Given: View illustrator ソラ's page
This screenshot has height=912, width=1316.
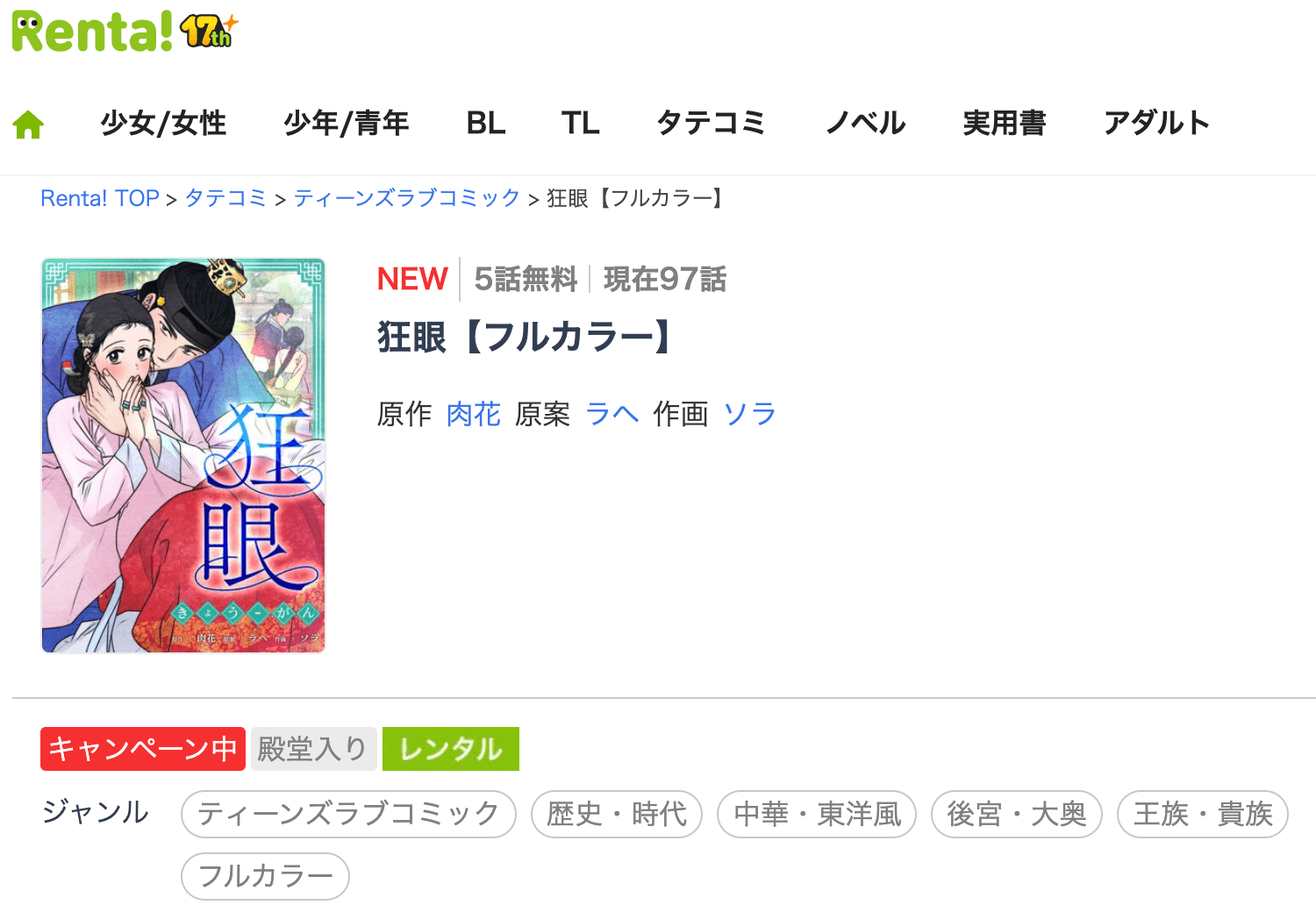Looking at the screenshot, I should 750,414.
